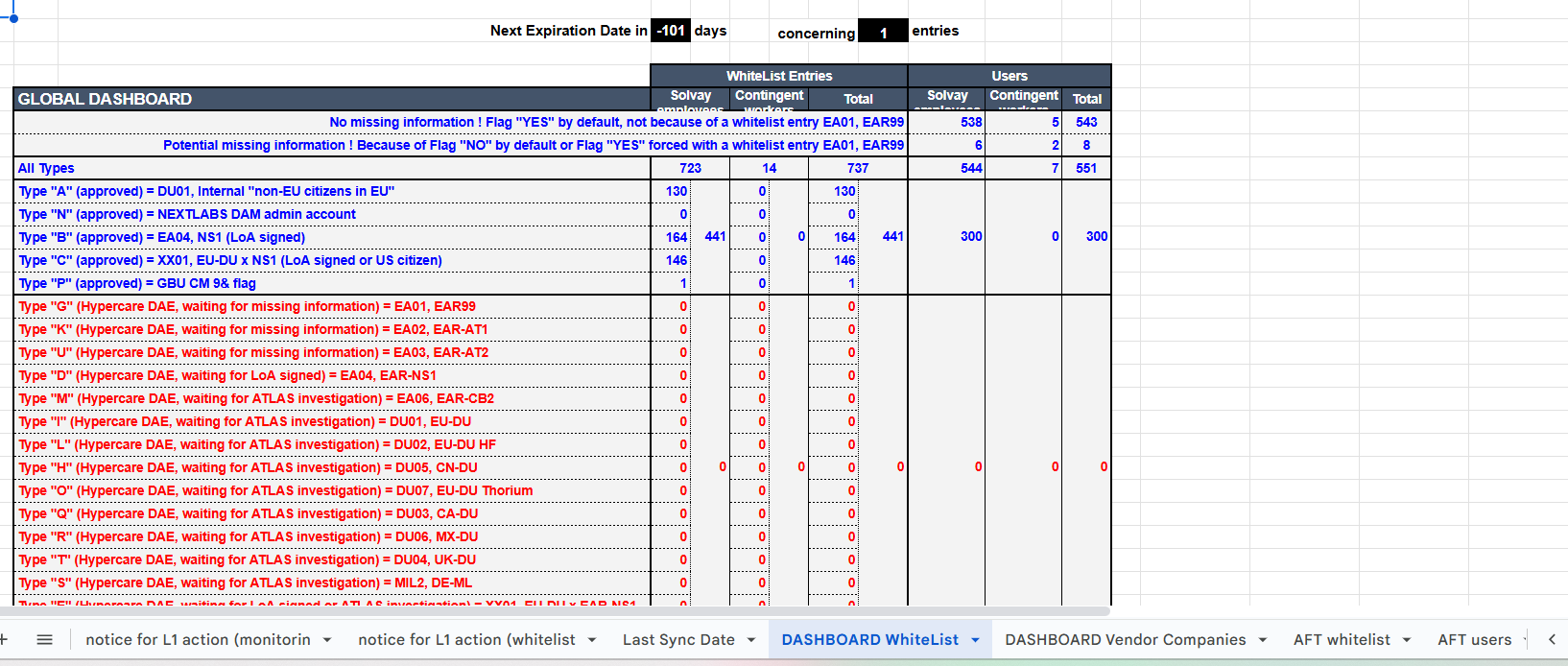The height and width of the screenshot is (666, 1568).
Task: Open dropdown arrow on DASHBOARD WhiteList tab
Action: pyautogui.click(x=975, y=640)
